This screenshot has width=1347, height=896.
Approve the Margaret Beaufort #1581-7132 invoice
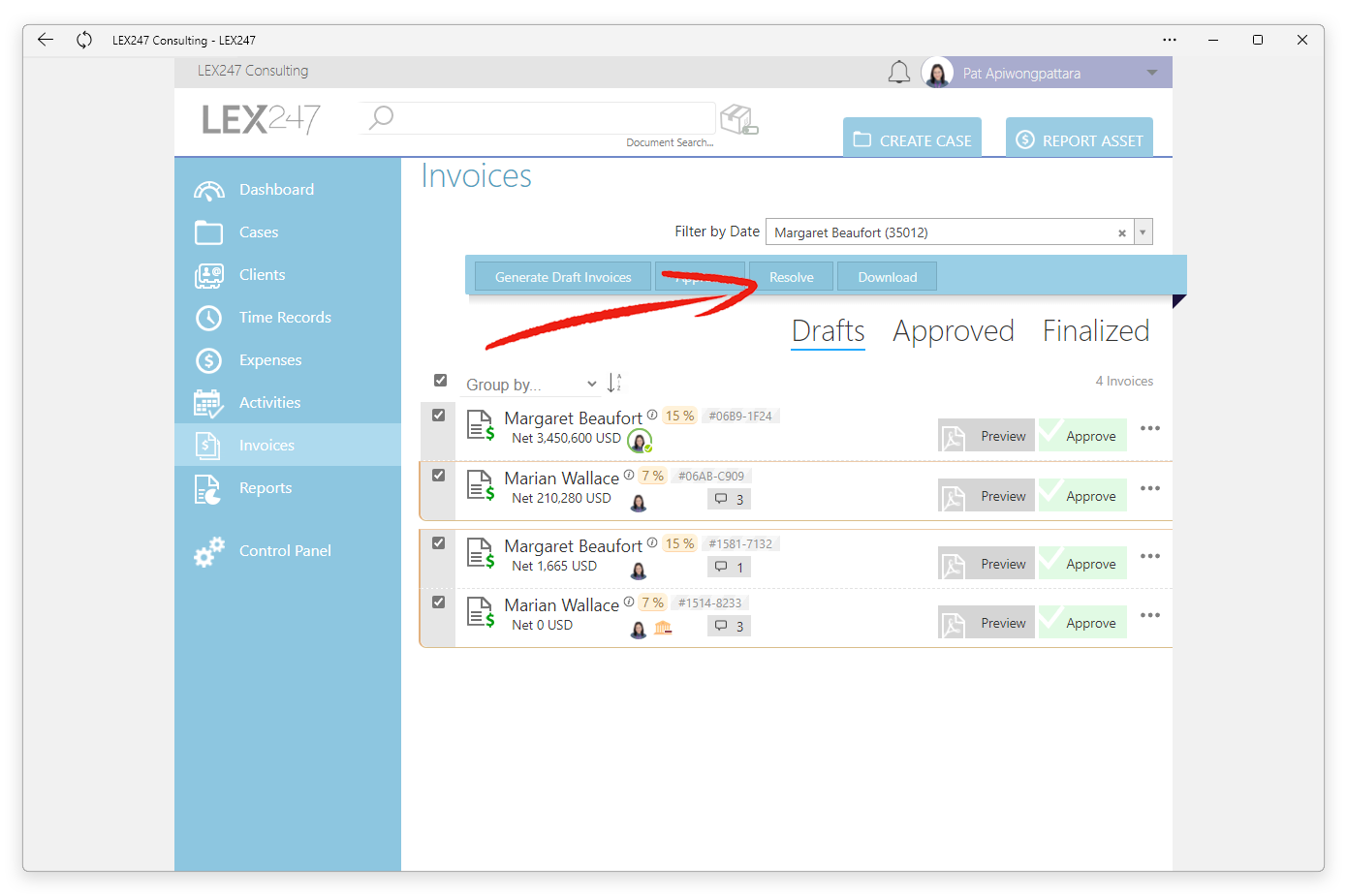(x=1082, y=564)
